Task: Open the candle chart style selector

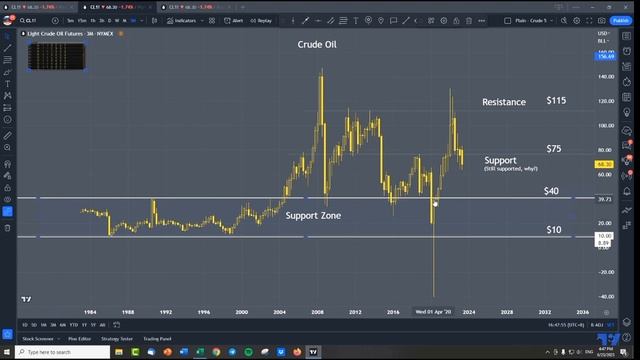Action: tap(154, 21)
